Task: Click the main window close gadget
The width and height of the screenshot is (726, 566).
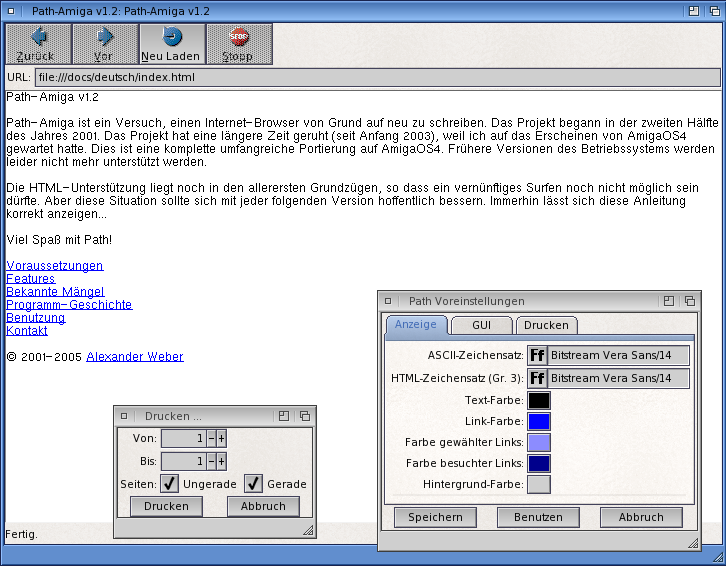Action: coord(11,11)
